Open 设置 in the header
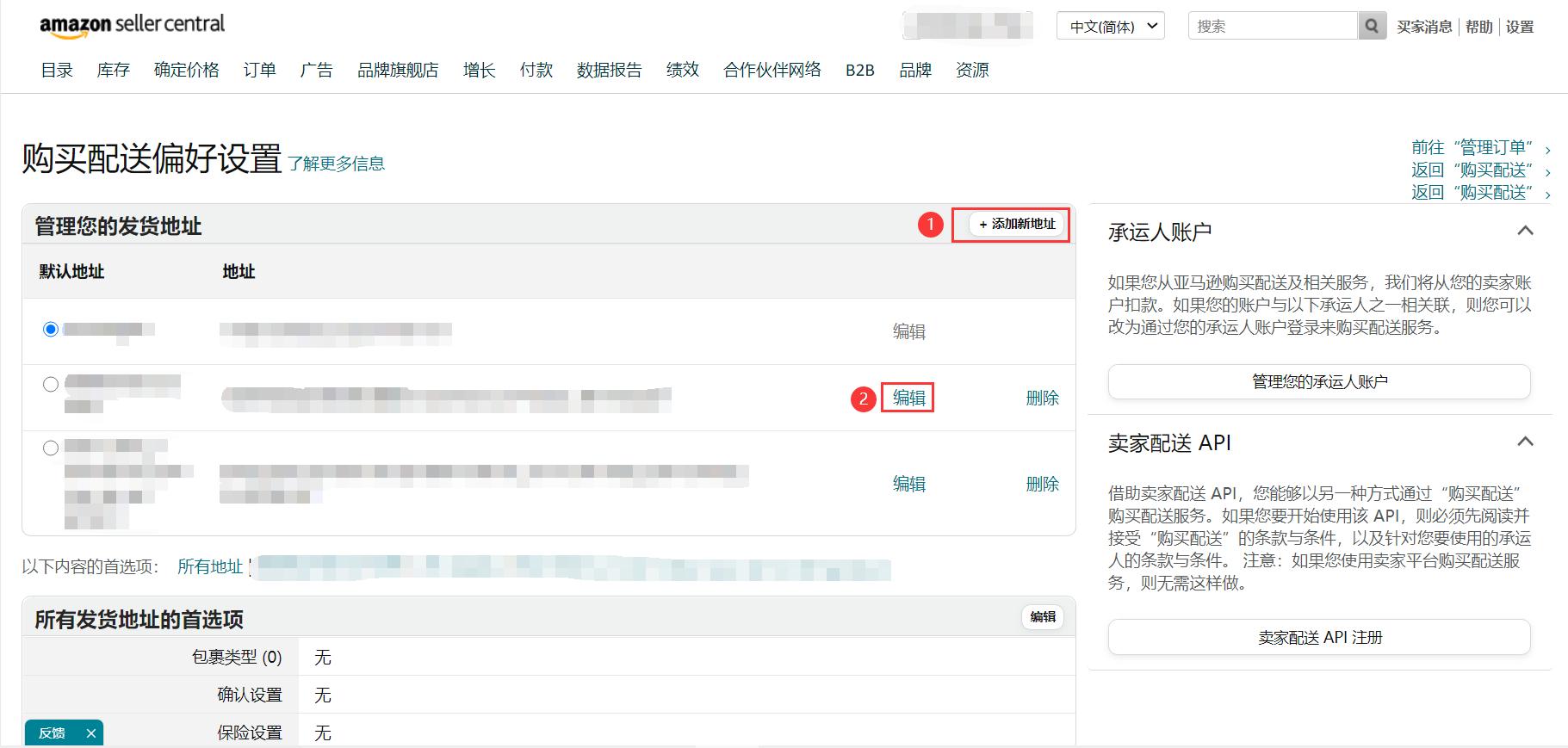Screen dimensions: 1568x748 (1520, 27)
